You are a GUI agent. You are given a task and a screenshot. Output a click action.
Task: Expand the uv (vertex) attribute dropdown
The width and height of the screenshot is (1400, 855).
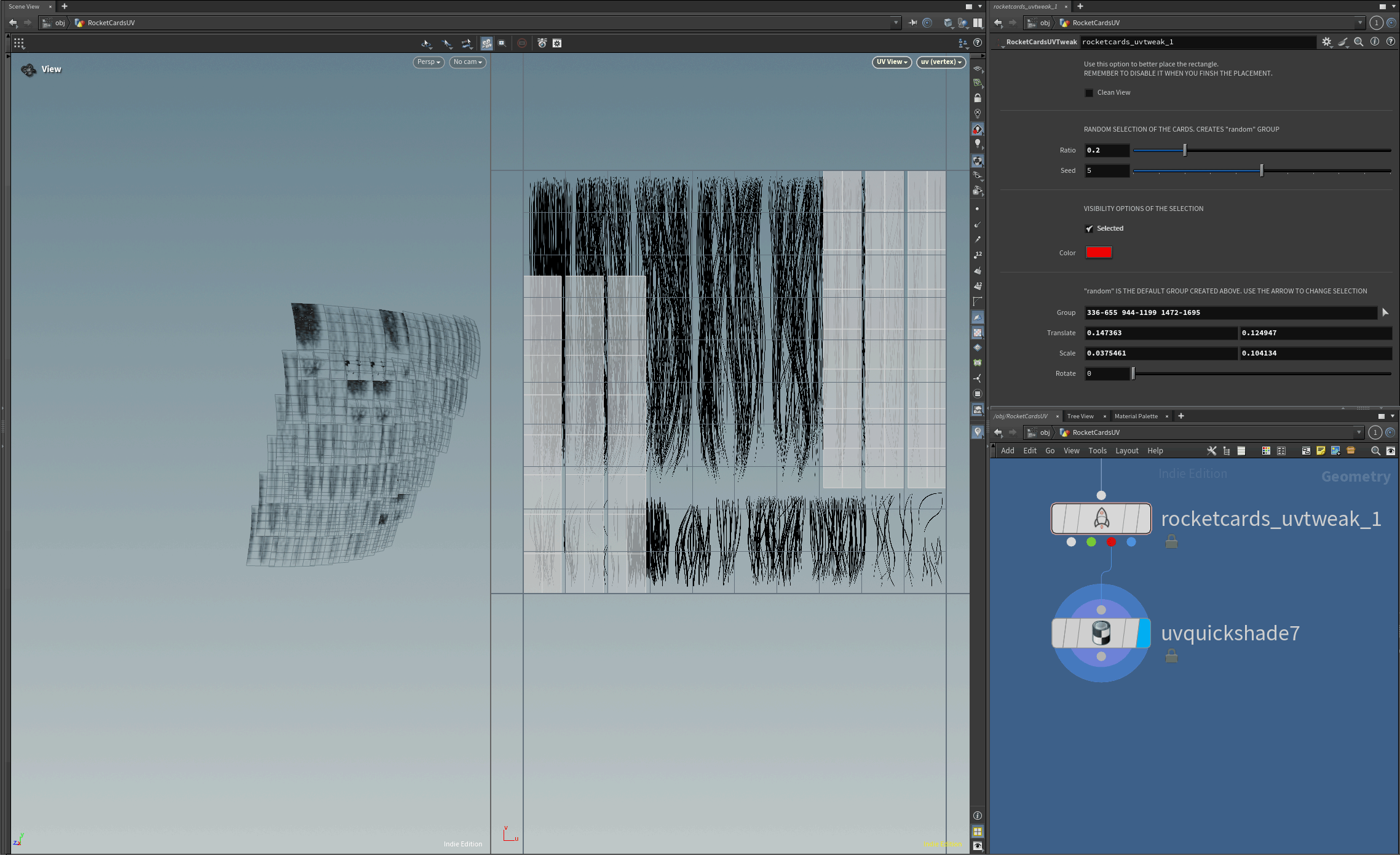click(x=941, y=62)
